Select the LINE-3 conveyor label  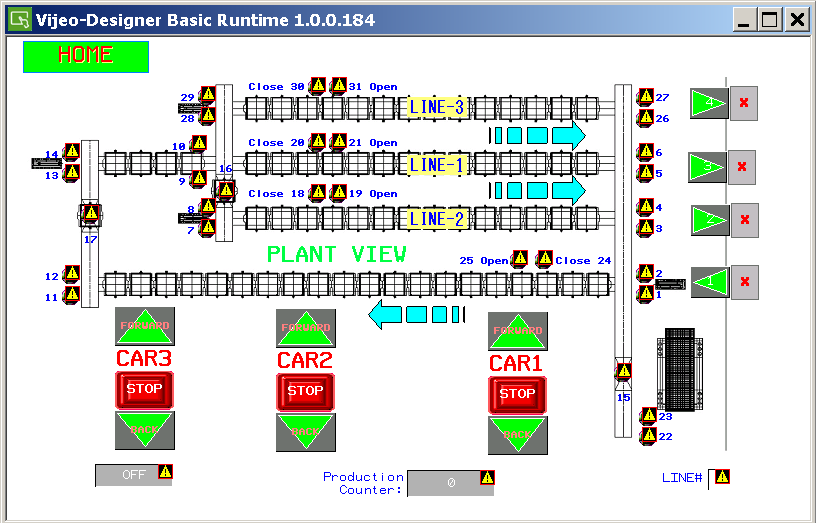coord(436,108)
